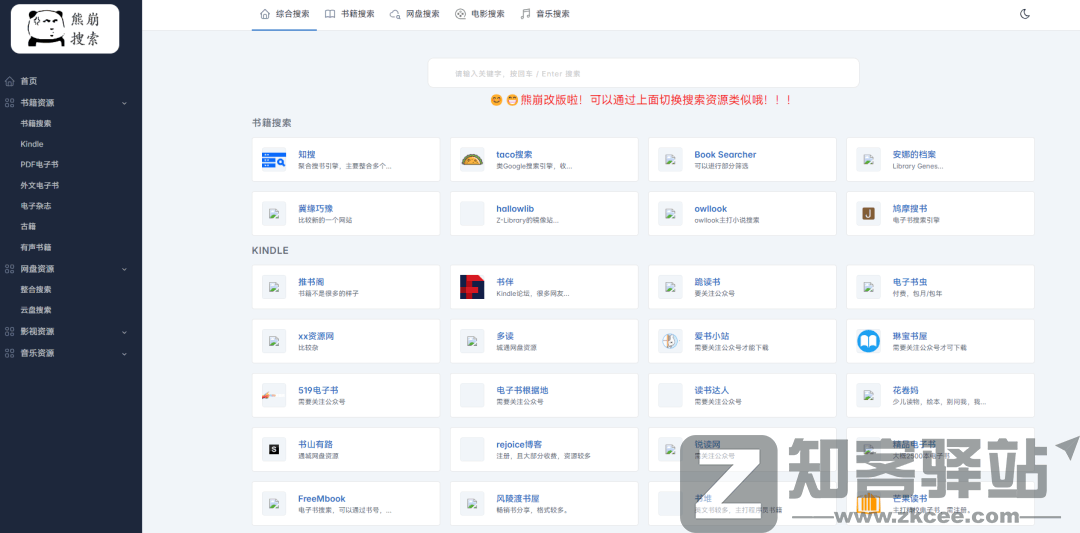Click the 鸠摩搜书 brown J icon
Screen dimensions: 1080x533
coord(868,214)
